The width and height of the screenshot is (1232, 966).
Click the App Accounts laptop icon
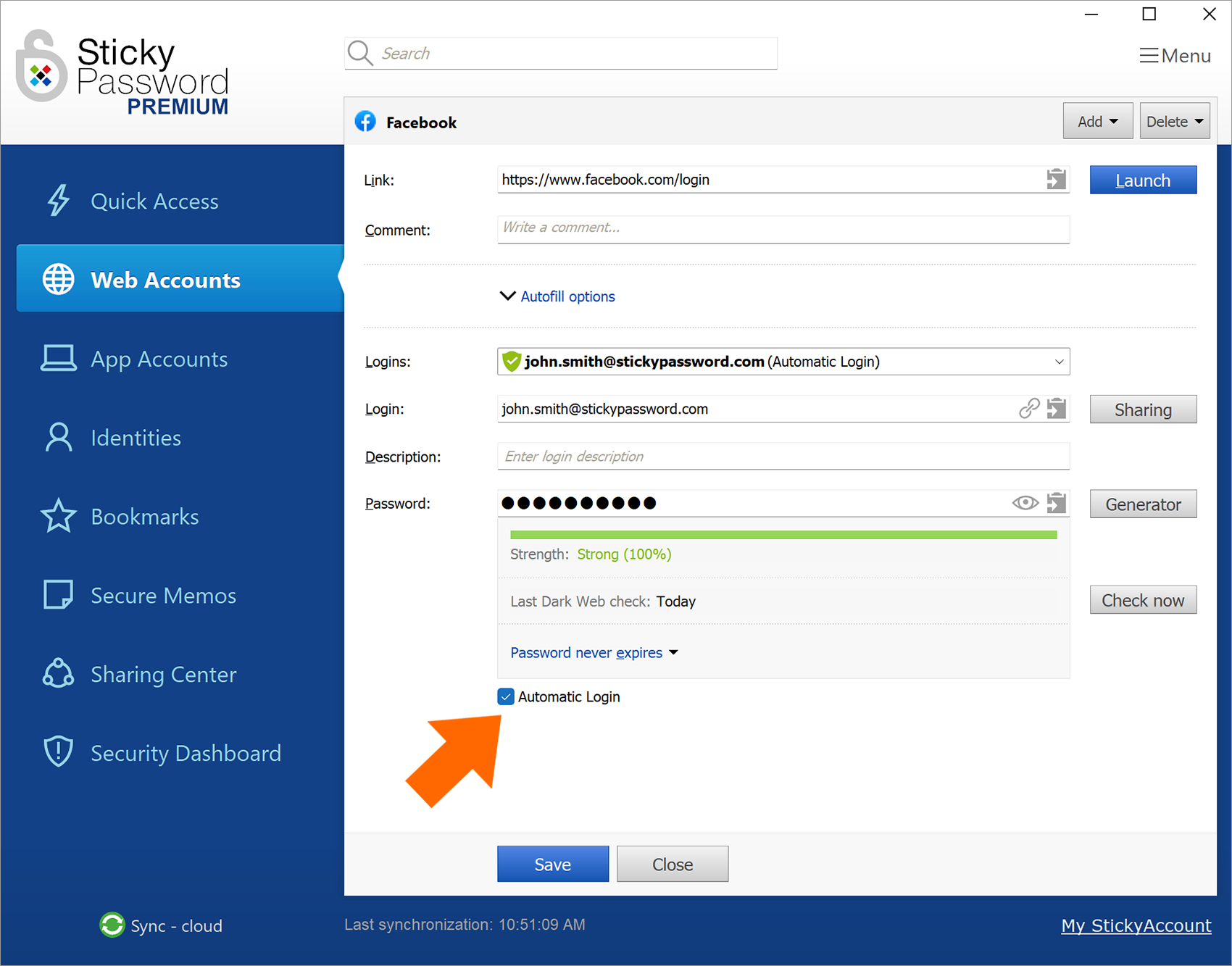coord(59,358)
